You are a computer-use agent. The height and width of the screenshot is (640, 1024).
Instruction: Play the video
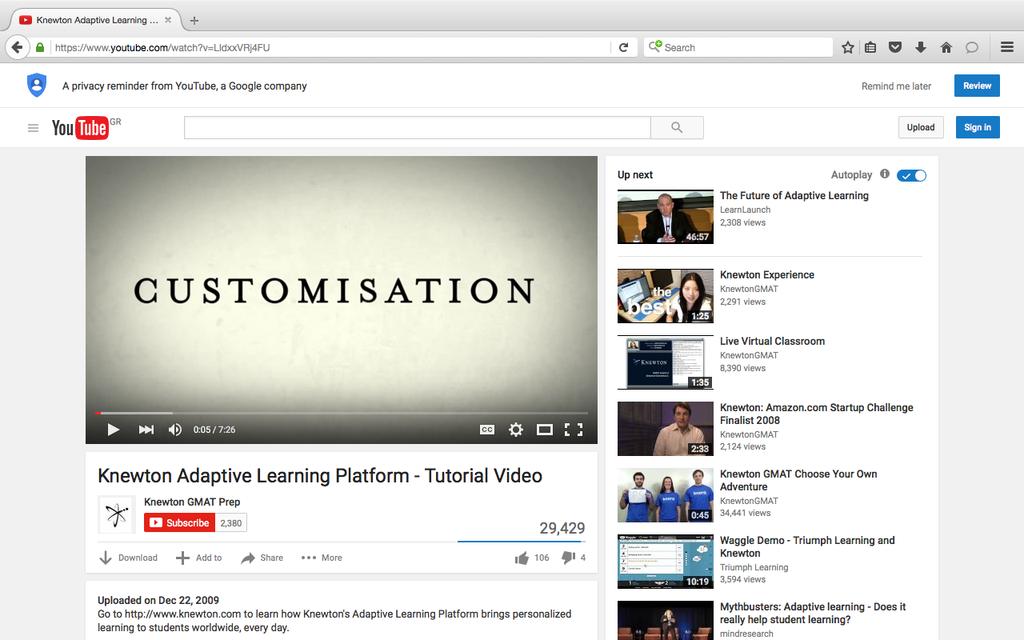tap(113, 429)
